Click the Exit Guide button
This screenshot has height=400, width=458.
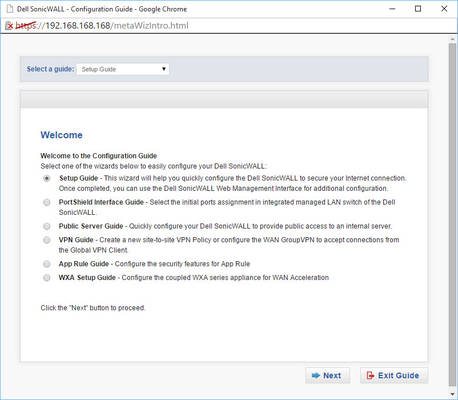tap(394, 376)
